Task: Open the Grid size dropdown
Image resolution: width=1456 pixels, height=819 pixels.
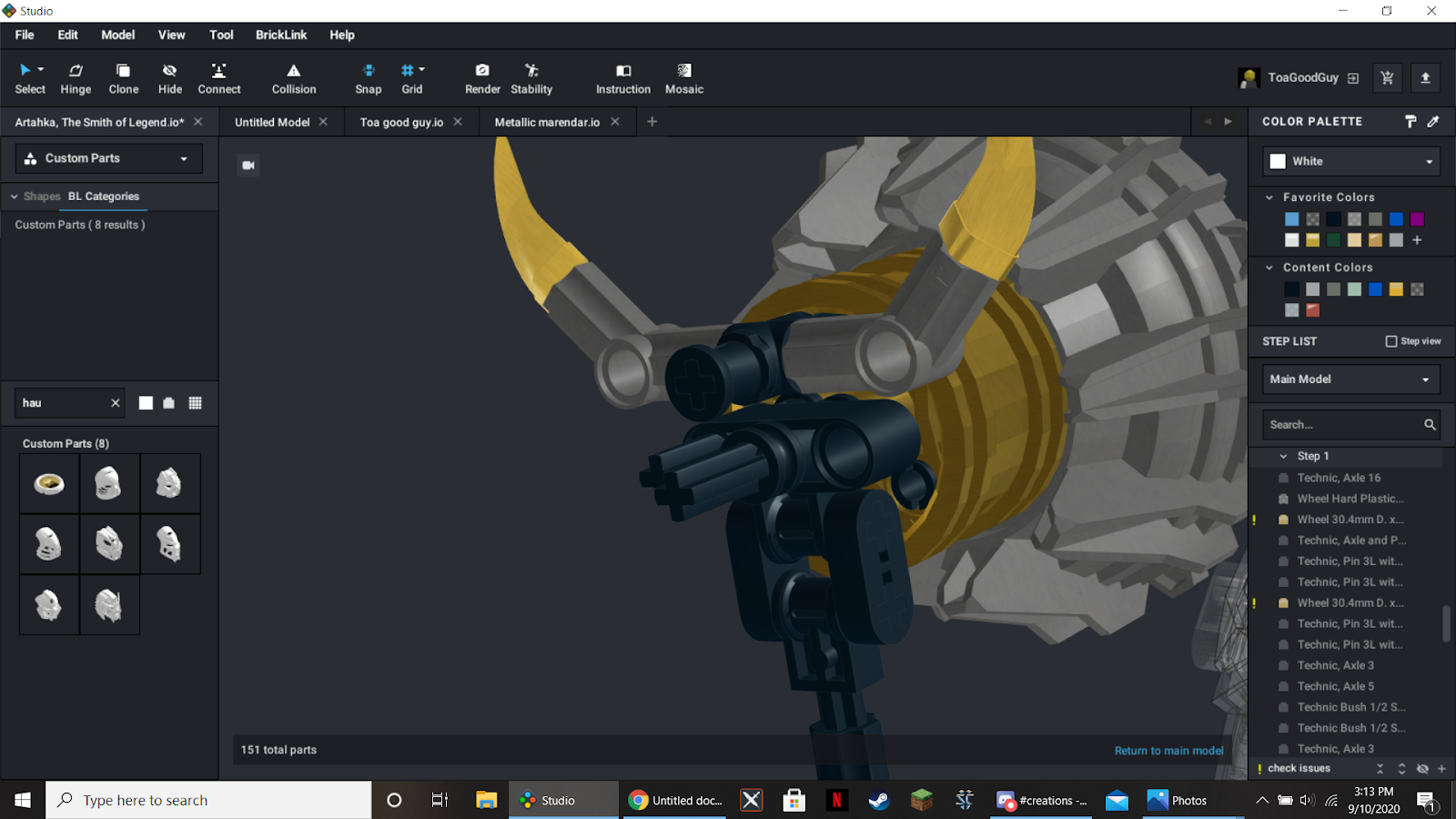Action: [421, 70]
